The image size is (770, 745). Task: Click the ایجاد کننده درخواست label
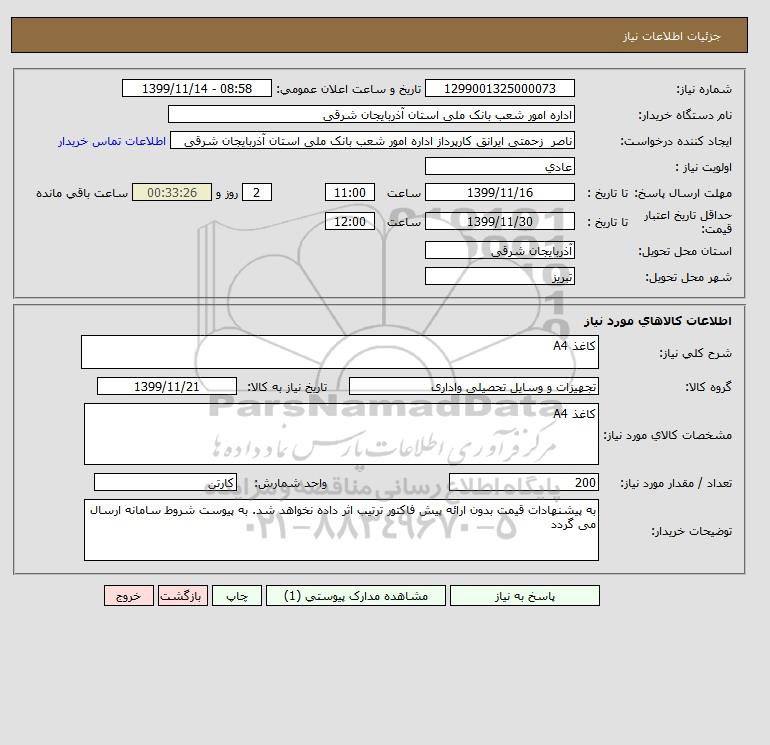[x=676, y=141]
